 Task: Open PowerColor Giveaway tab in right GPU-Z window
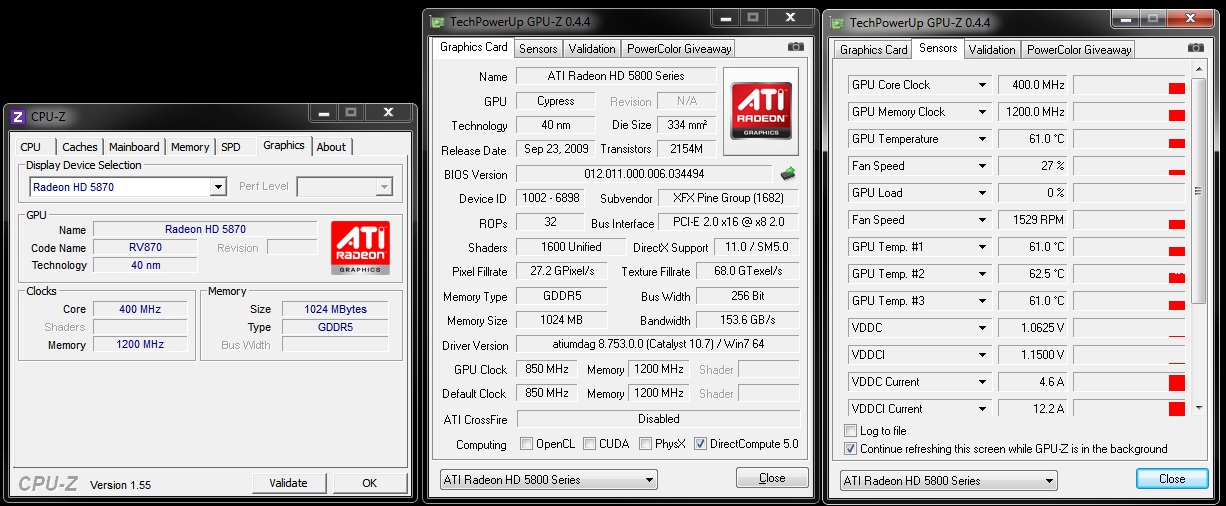pos(1079,49)
